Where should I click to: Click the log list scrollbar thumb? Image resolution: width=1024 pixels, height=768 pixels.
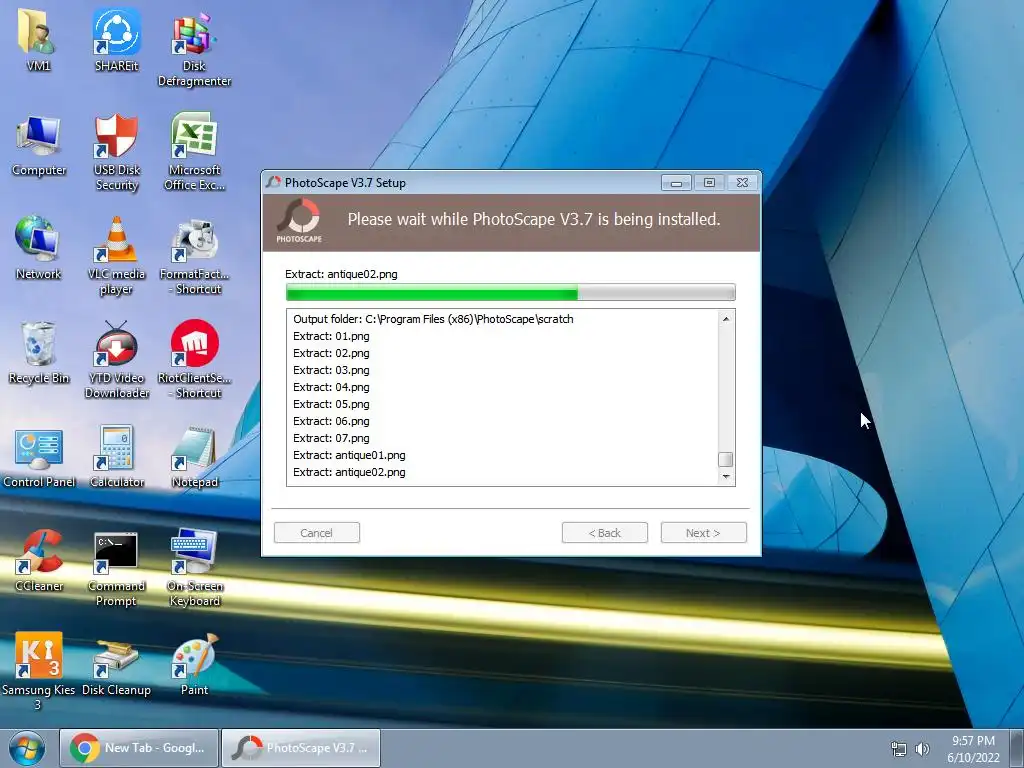(x=726, y=459)
